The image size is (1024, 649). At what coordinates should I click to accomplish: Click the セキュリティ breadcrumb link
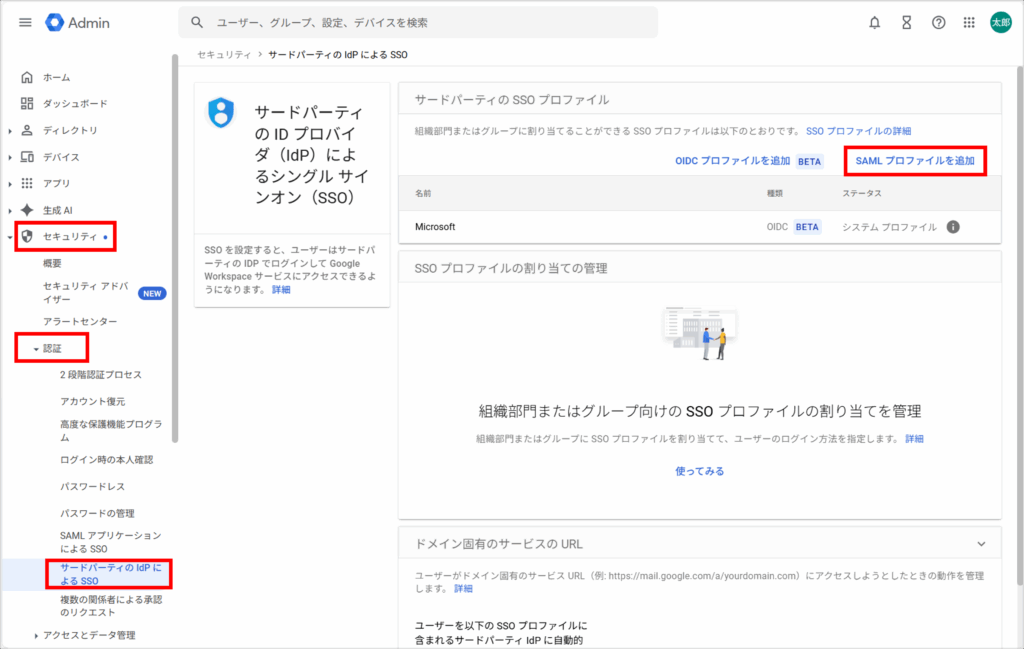pos(224,55)
